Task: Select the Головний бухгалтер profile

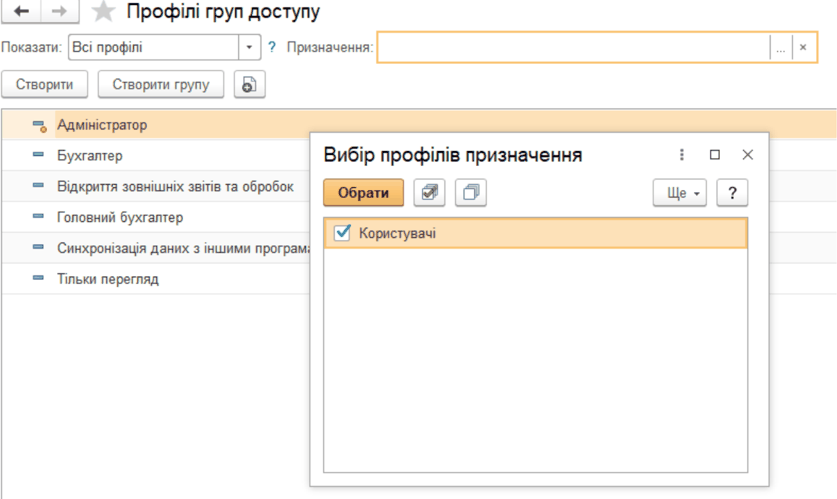Action: coord(120,217)
